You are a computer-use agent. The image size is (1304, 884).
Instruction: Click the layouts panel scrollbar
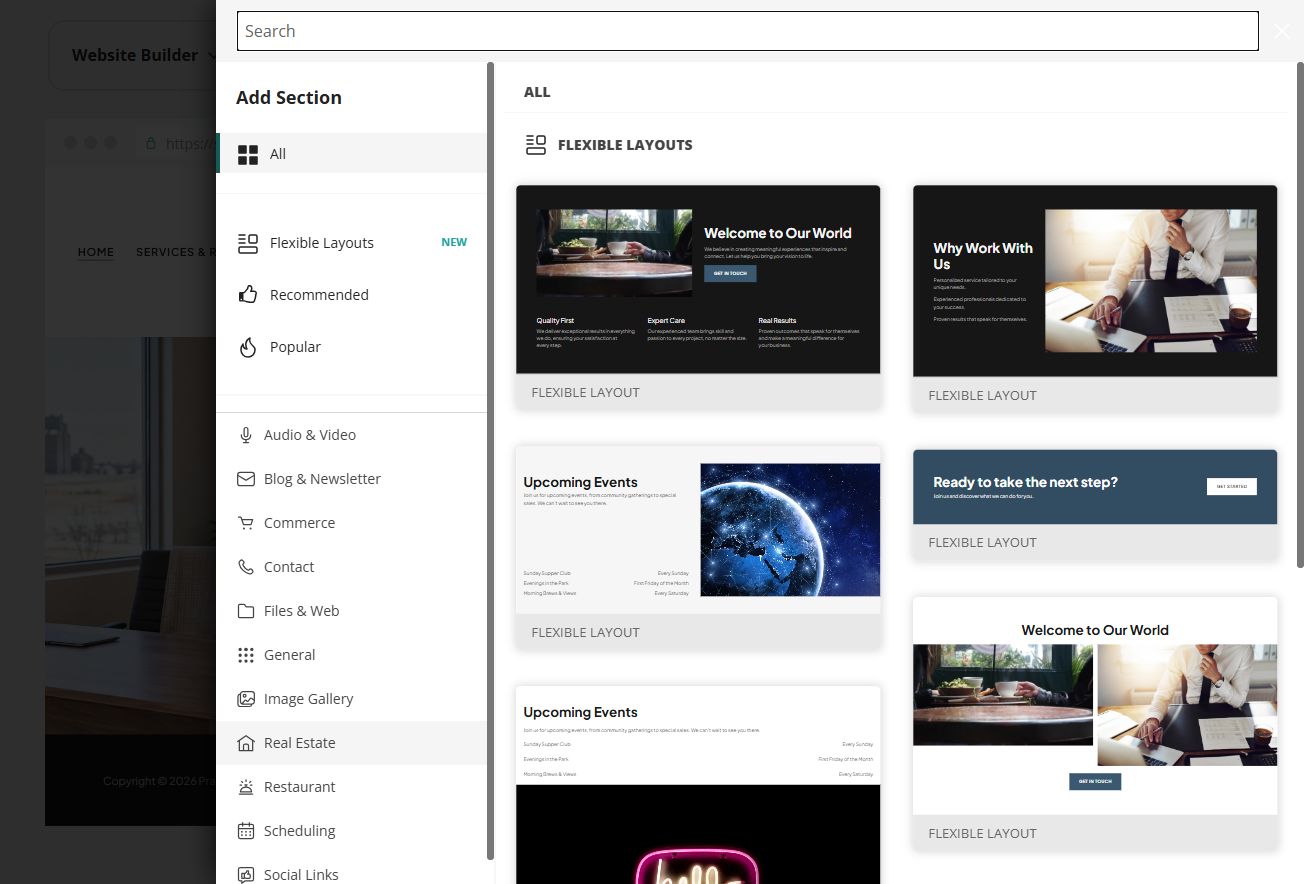(x=1300, y=315)
